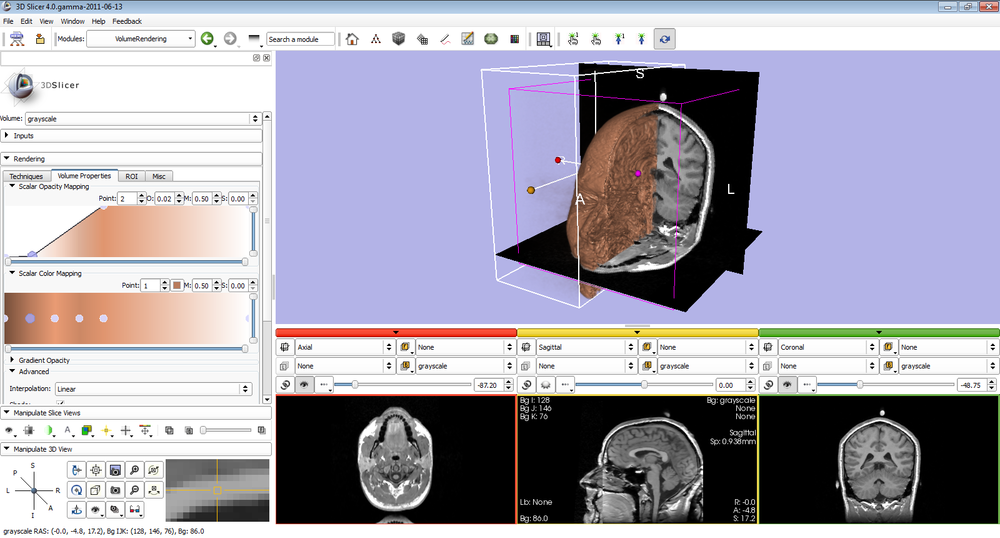Click the scalar color mapping swatch button
The height and width of the screenshot is (538, 1000).
coord(176,286)
